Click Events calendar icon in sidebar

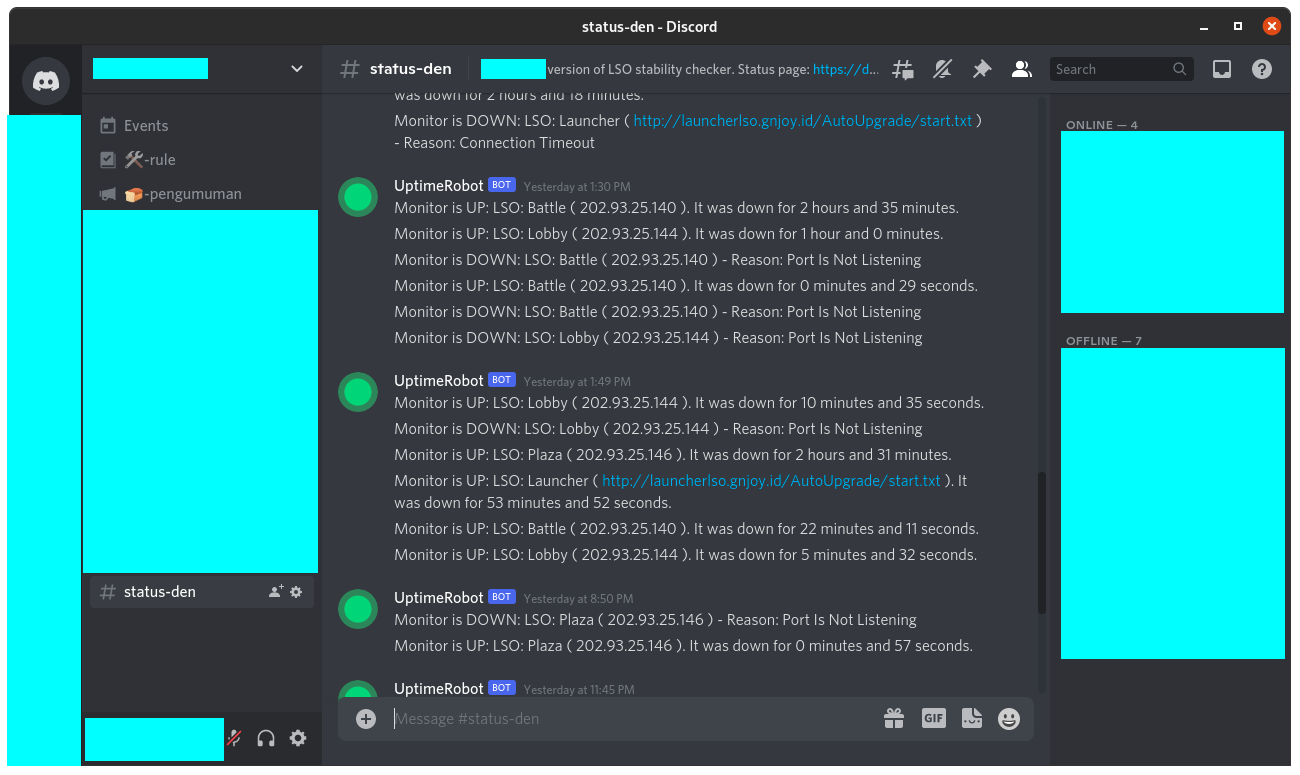[108, 125]
